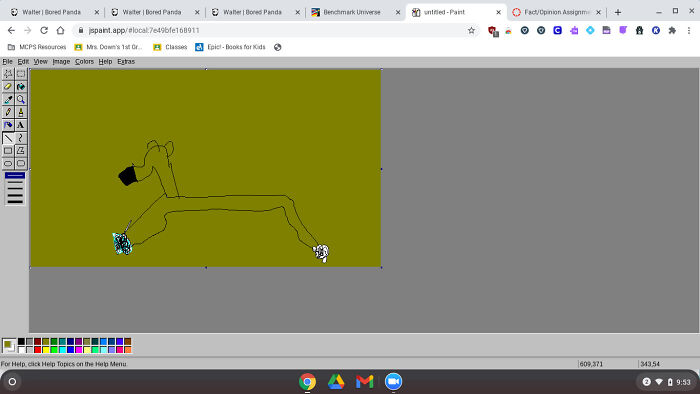This screenshot has height=394, width=700.
Task: Select the Rectangle shape tool
Action: click(x=8, y=150)
